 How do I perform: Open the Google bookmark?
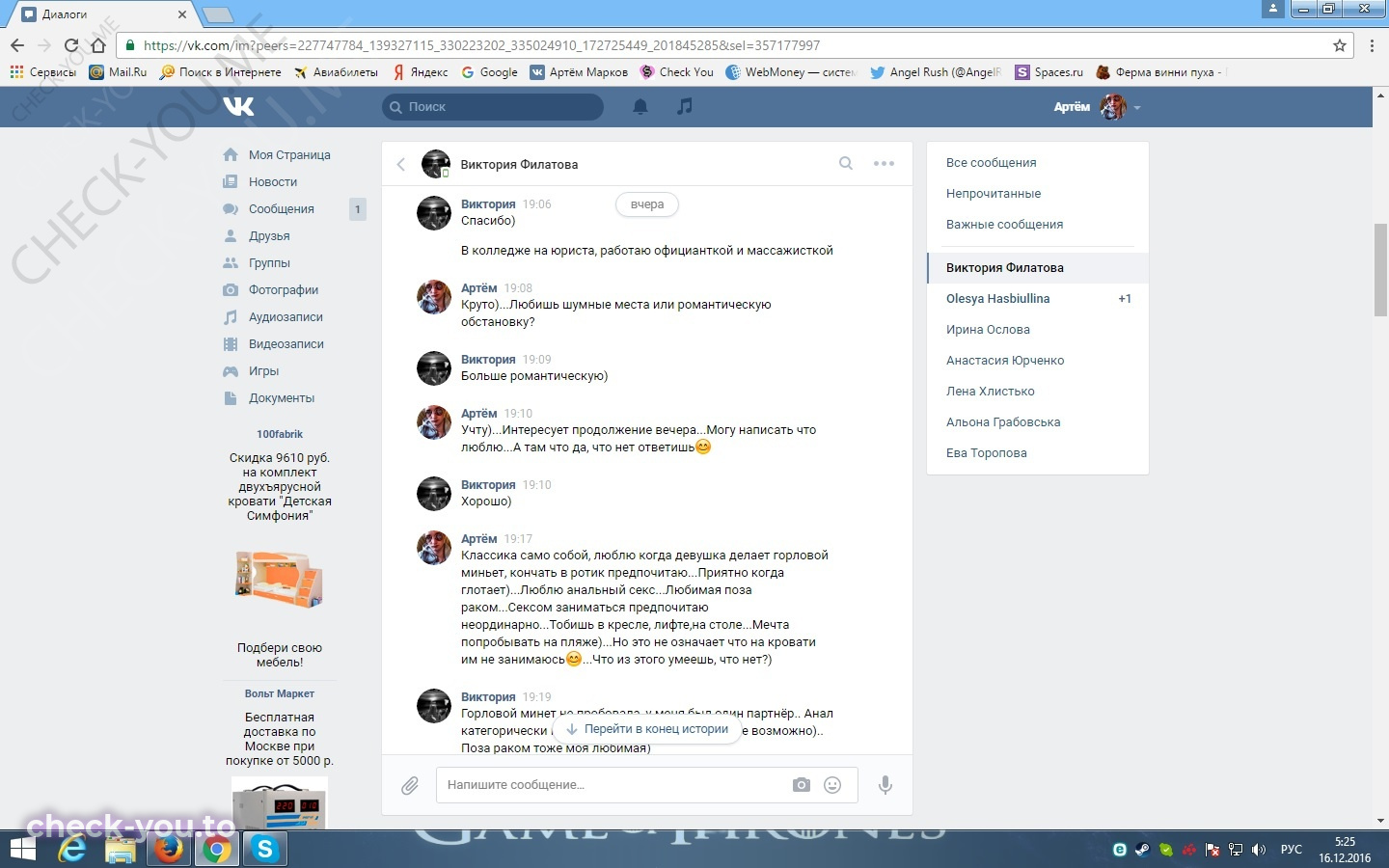(489, 71)
